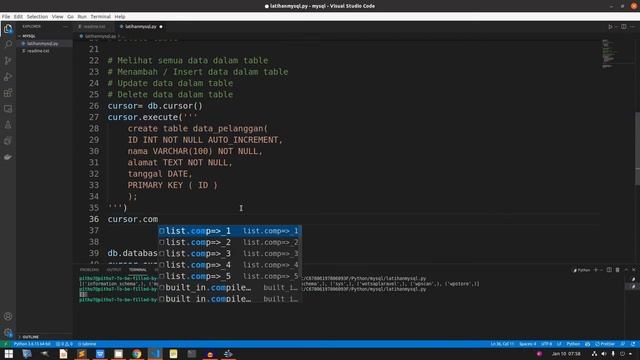Open the Help menu

pos(120,17)
